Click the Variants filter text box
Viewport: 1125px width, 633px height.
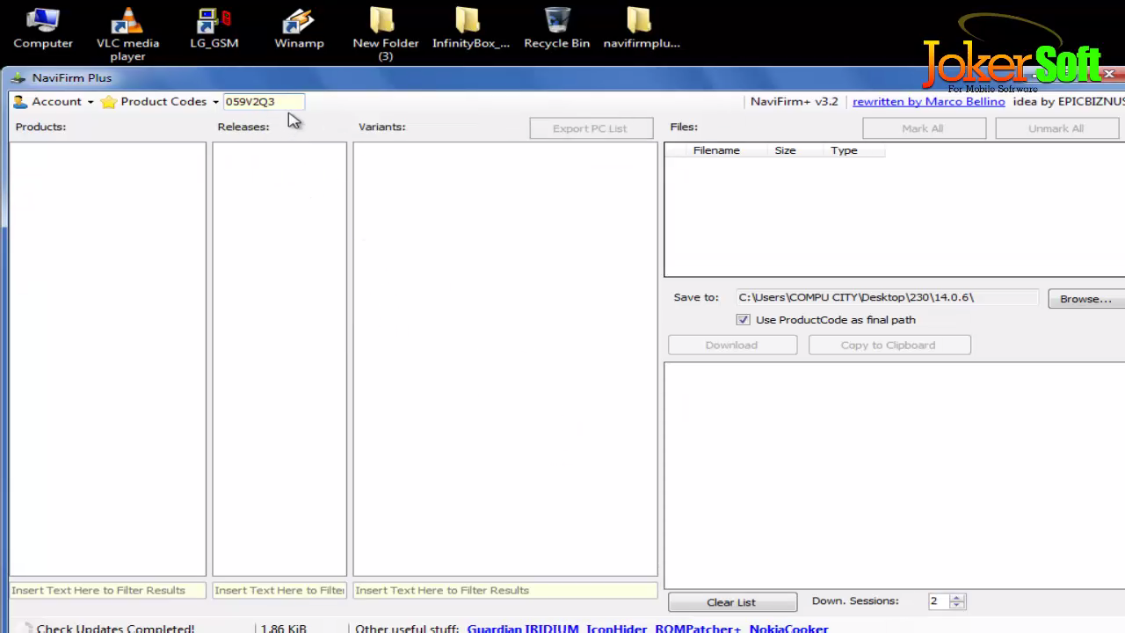pyautogui.click(x=505, y=590)
